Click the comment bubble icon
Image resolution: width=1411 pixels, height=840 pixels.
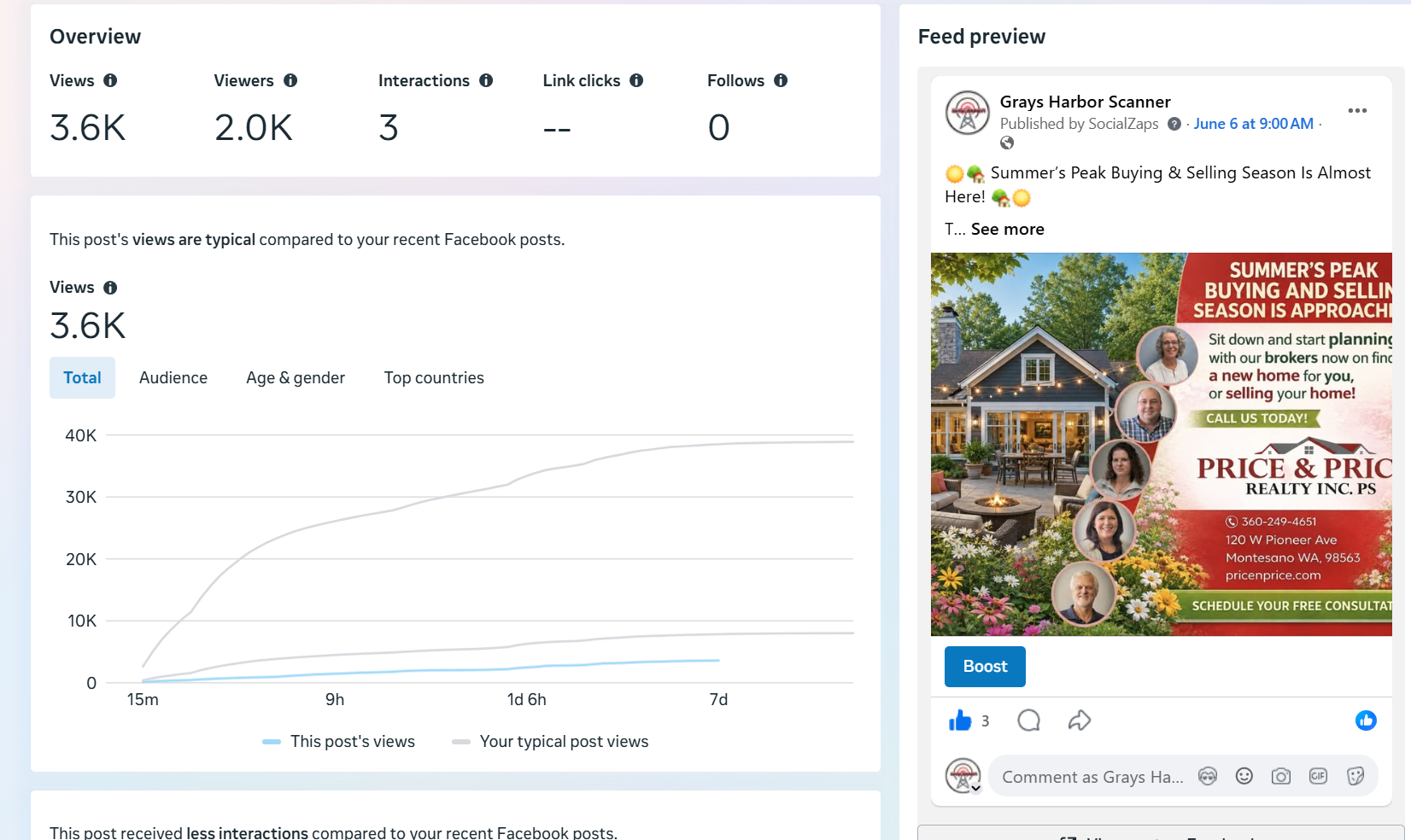point(1028,720)
